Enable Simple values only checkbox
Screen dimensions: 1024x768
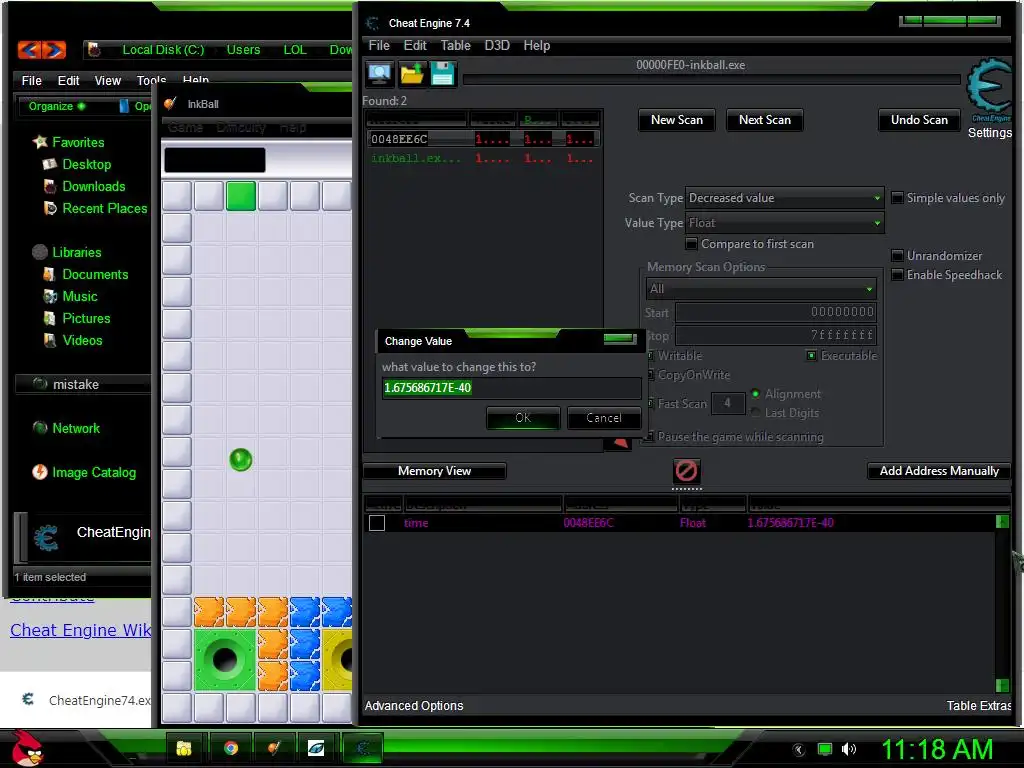coord(897,198)
